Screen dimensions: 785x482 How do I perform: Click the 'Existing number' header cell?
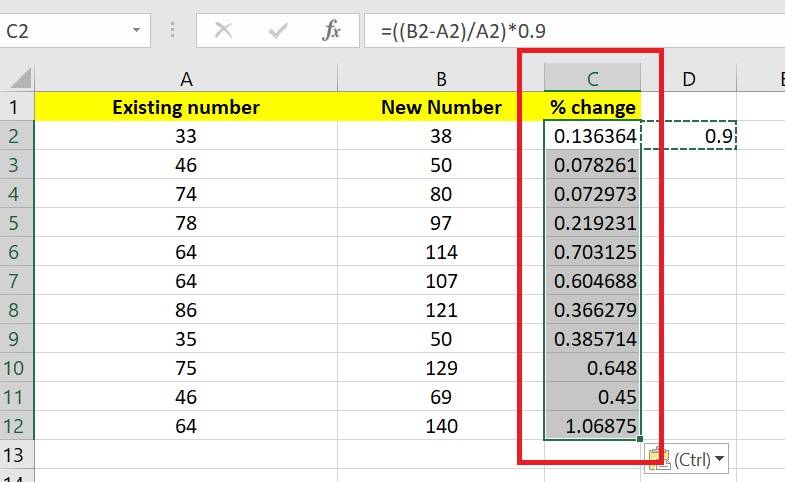(x=186, y=107)
